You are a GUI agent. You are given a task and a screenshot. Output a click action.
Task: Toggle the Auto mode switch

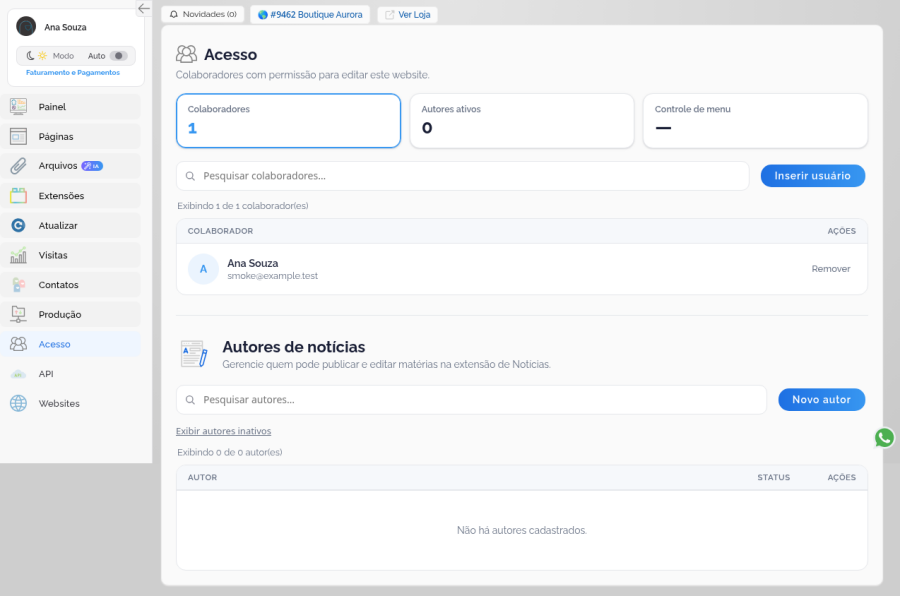point(118,56)
